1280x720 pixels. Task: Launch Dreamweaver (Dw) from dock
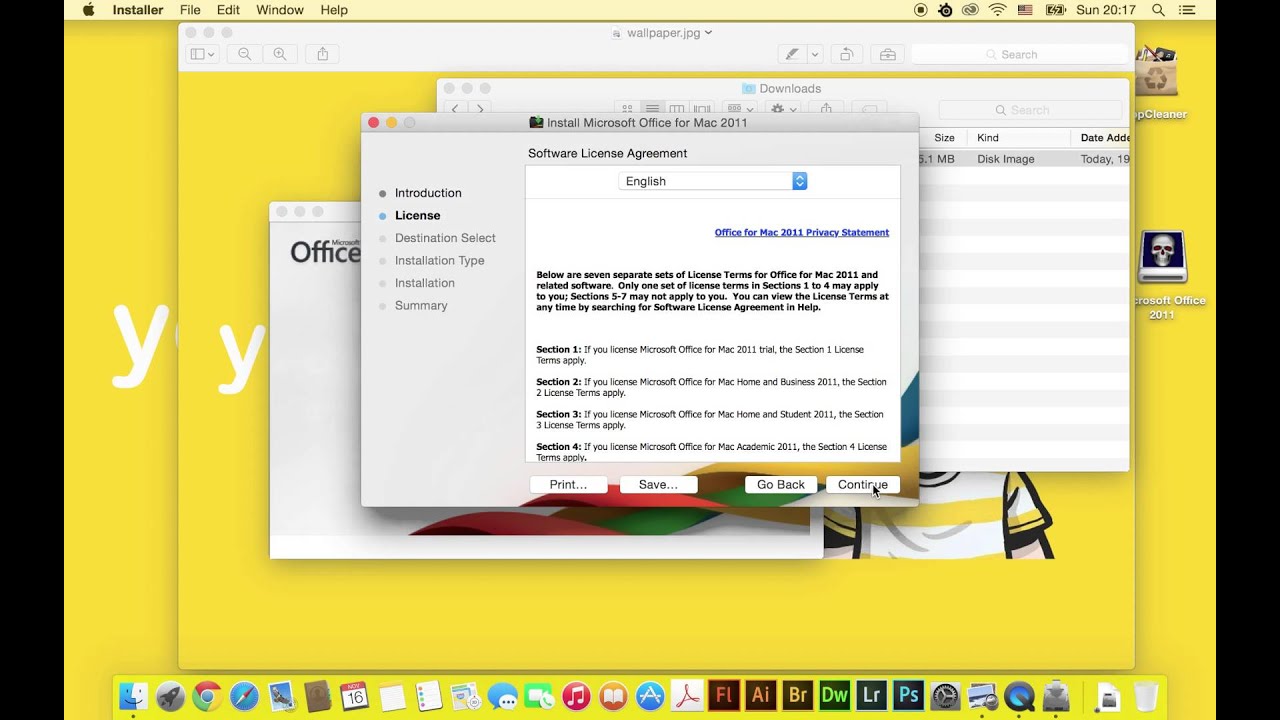[834, 694]
